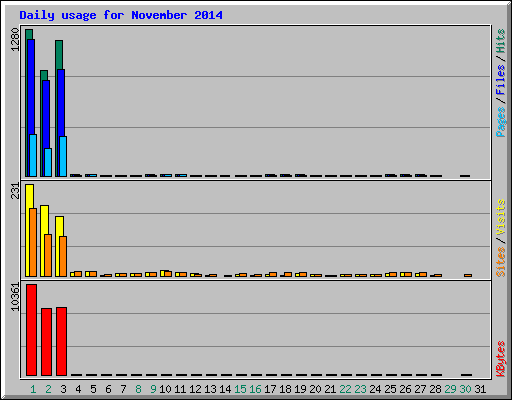Click the 'Pages' legend label

(500, 122)
